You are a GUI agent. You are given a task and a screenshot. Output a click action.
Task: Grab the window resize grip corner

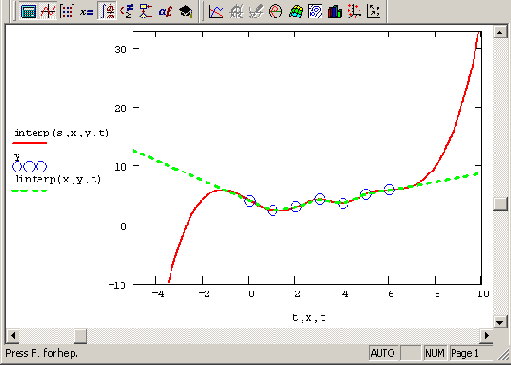(x=504, y=356)
